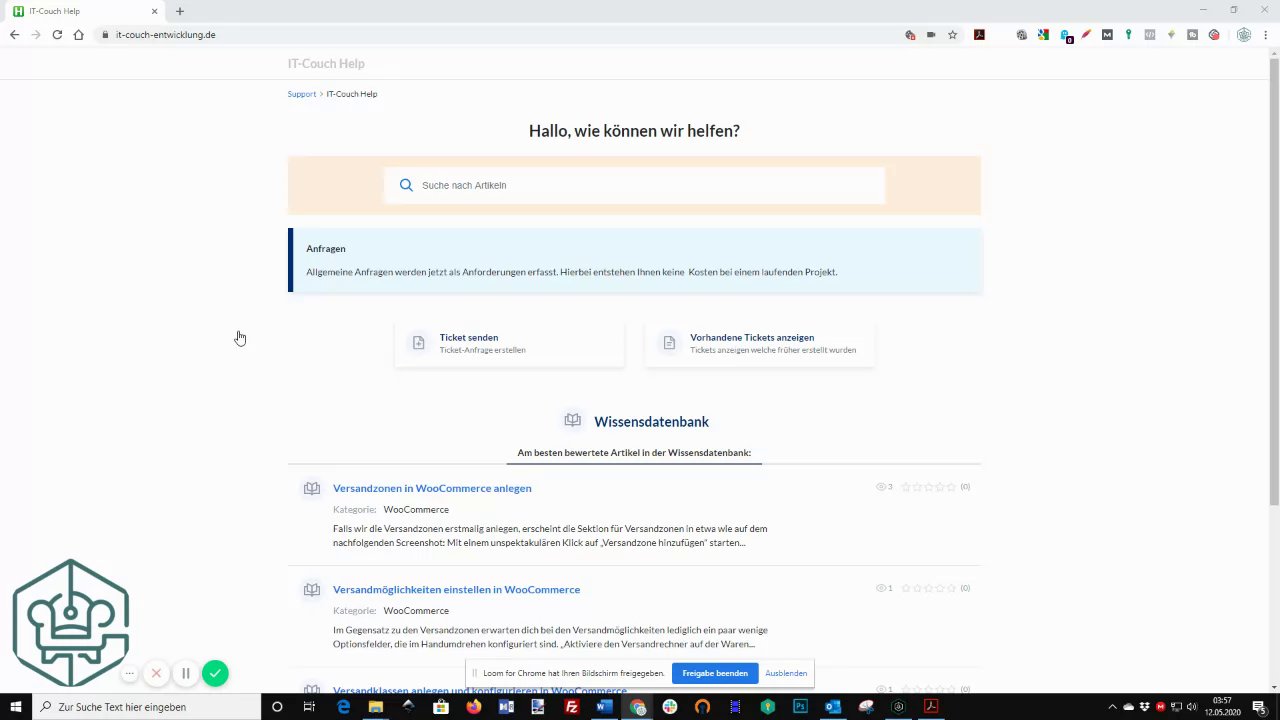Open a new browser tab

180,11
